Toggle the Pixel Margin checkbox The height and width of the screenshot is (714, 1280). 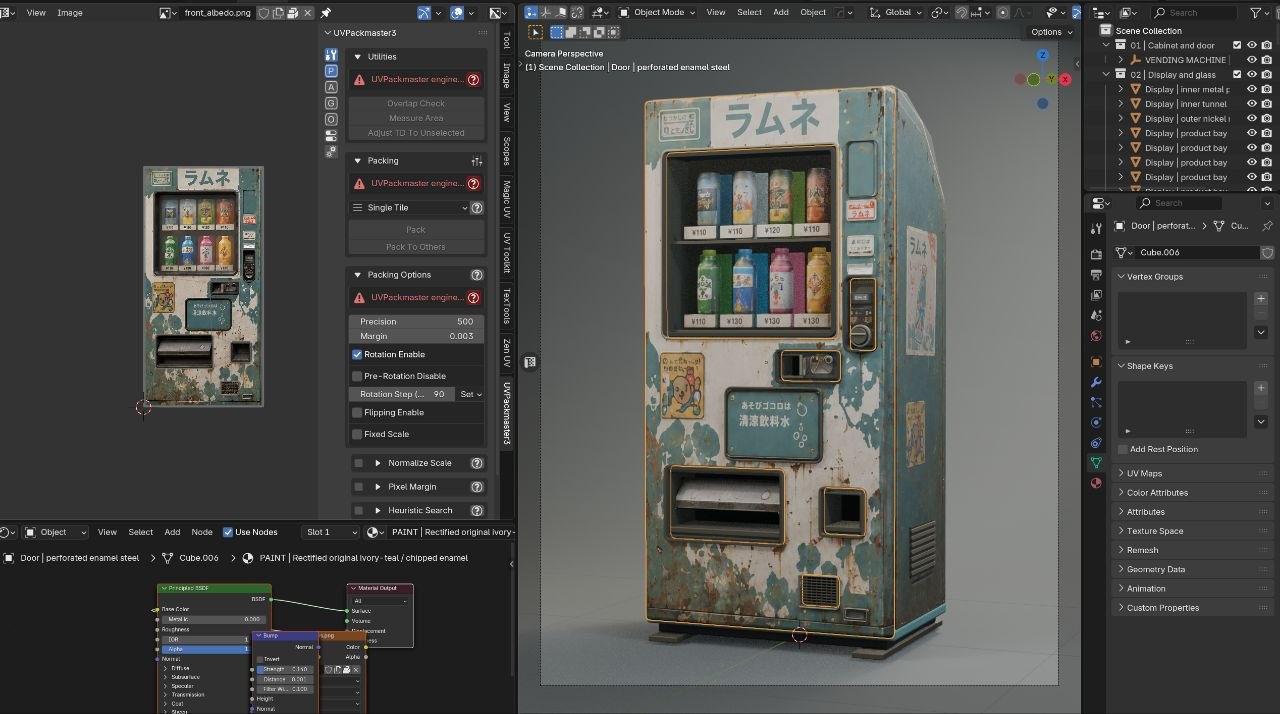pos(358,487)
